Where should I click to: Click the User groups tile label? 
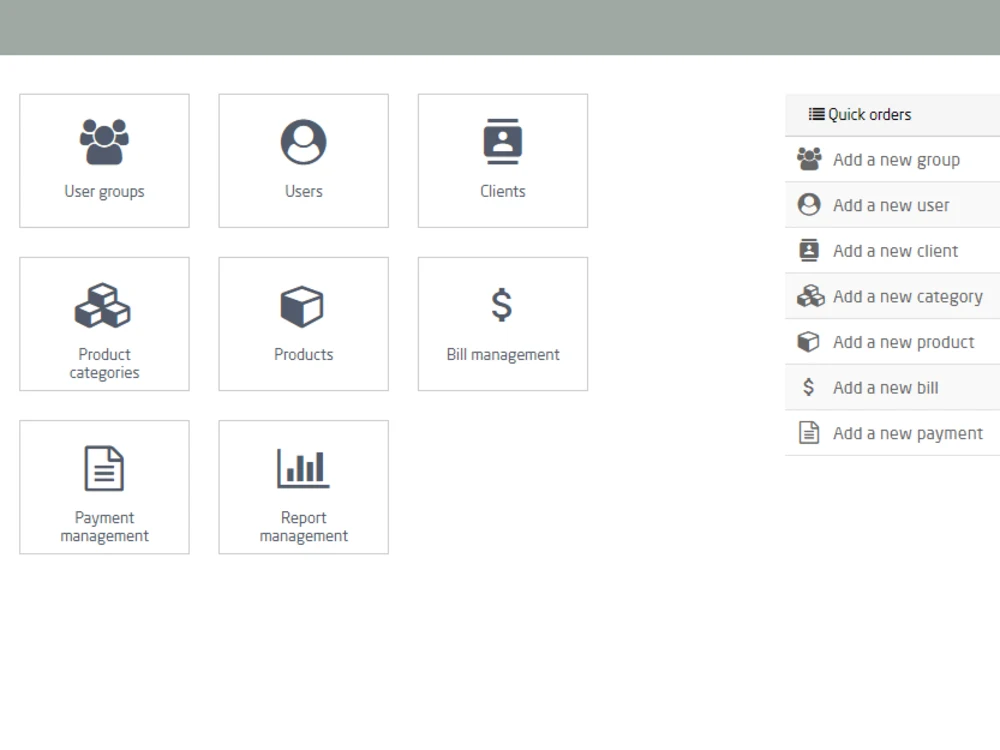click(104, 192)
